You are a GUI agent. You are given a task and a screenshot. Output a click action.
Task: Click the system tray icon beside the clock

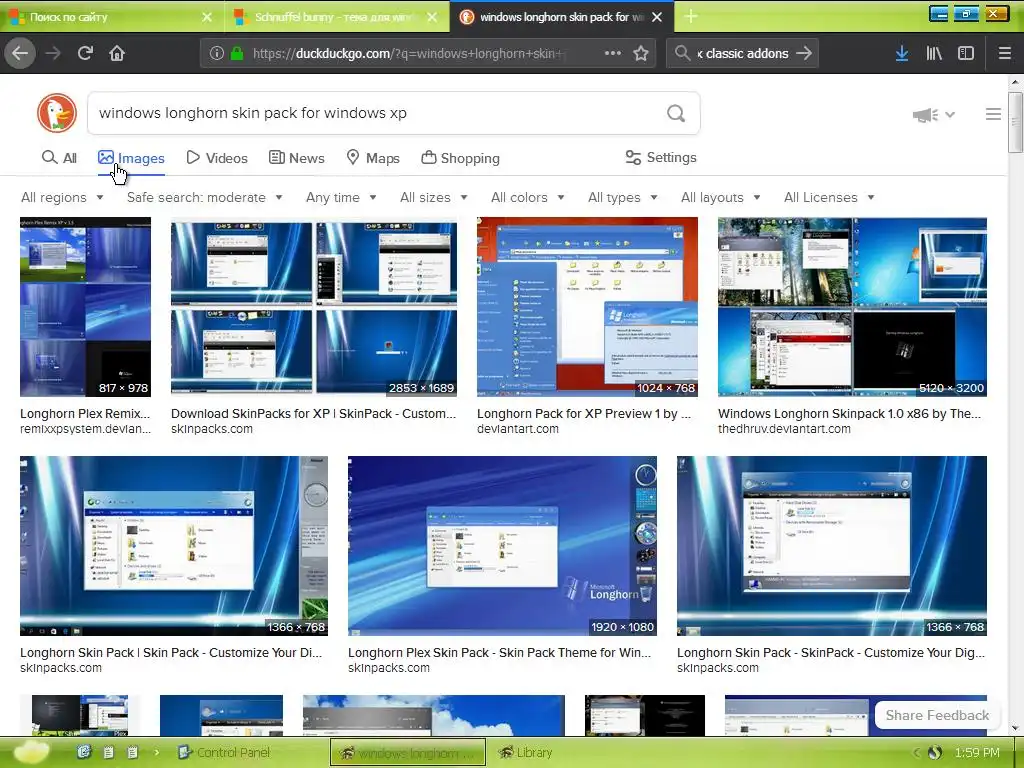[935, 752]
